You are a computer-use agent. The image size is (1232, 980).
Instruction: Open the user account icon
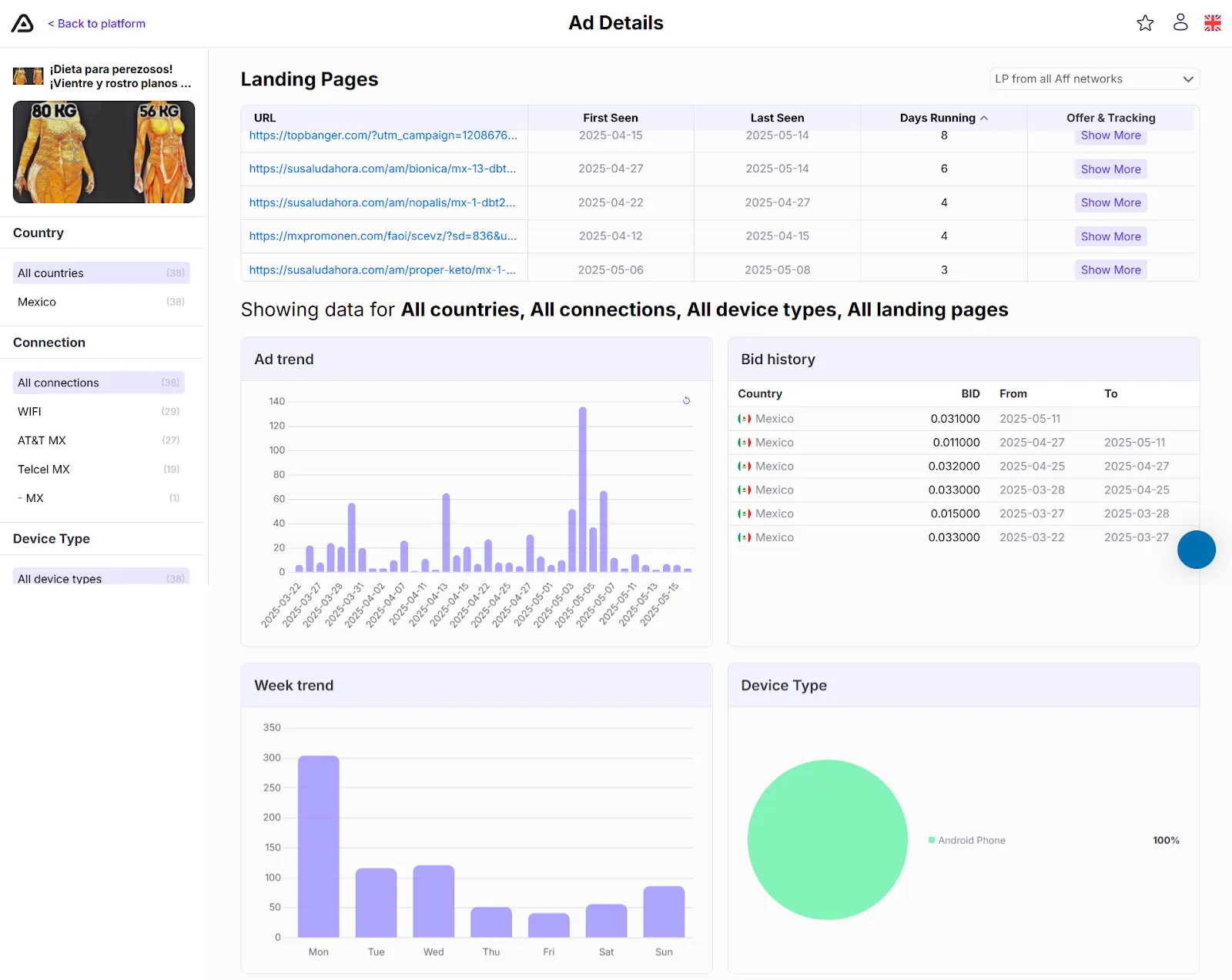pos(1180,22)
